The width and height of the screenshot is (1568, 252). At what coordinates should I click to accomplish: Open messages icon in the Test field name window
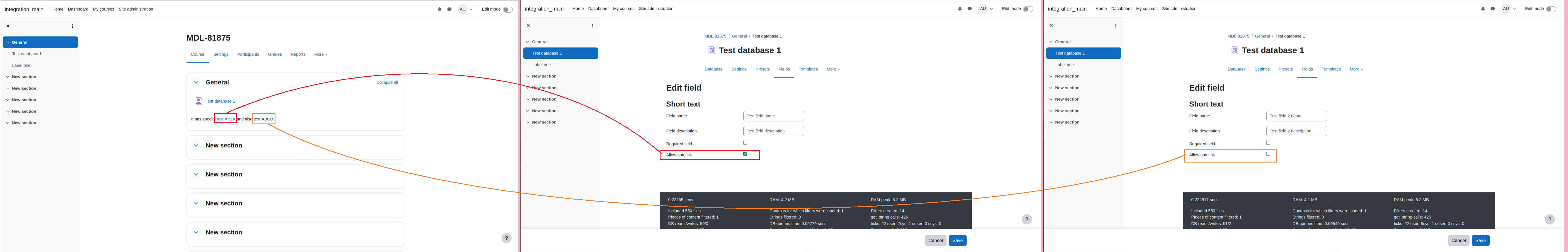tap(970, 9)
